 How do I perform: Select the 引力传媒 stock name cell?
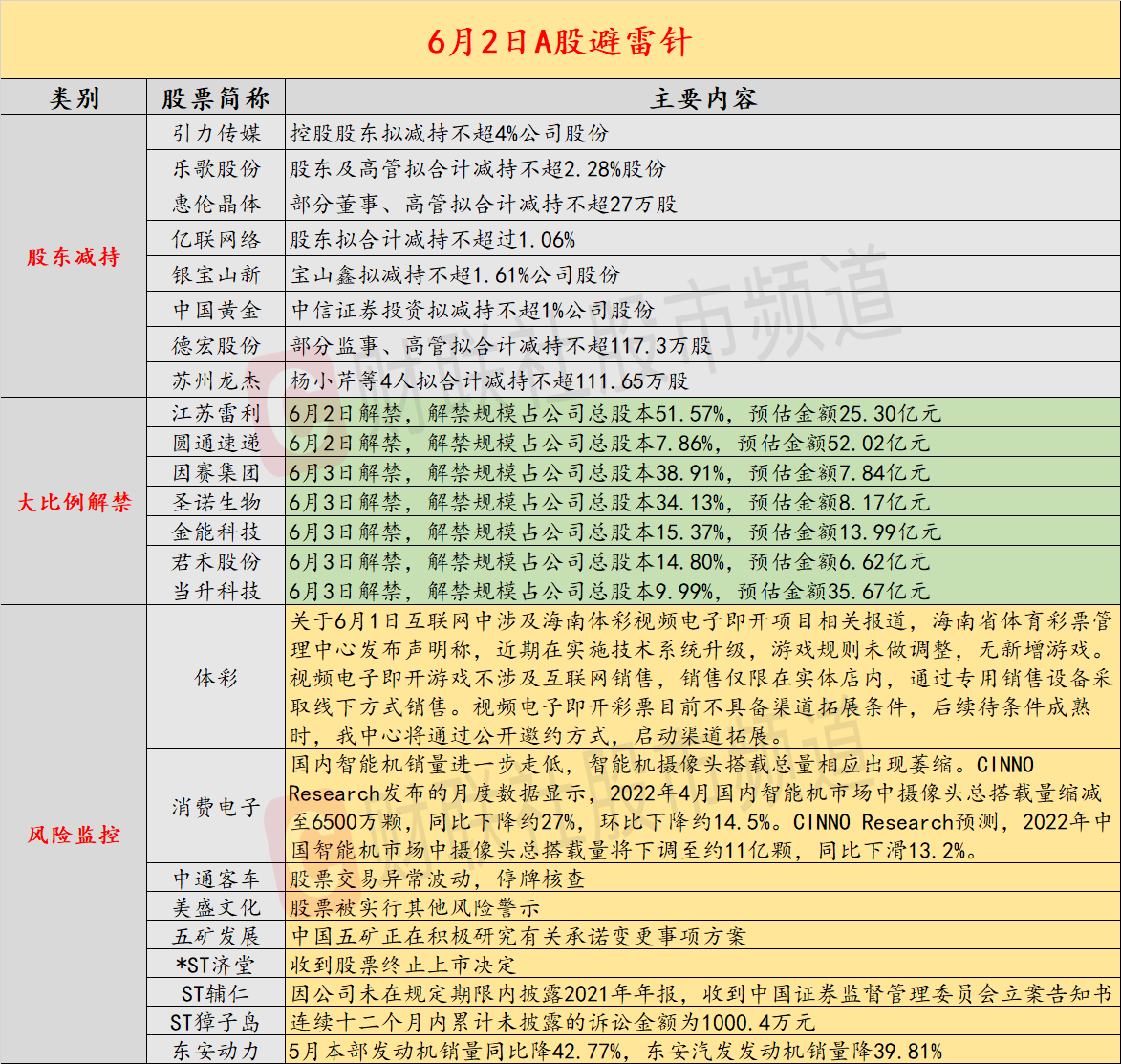click(216, 133)
